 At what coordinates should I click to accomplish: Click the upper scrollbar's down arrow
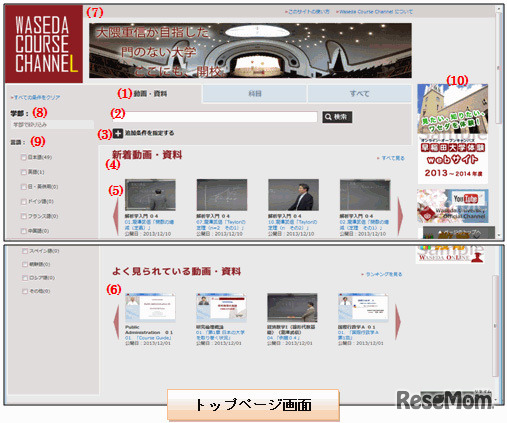point(499,235)
